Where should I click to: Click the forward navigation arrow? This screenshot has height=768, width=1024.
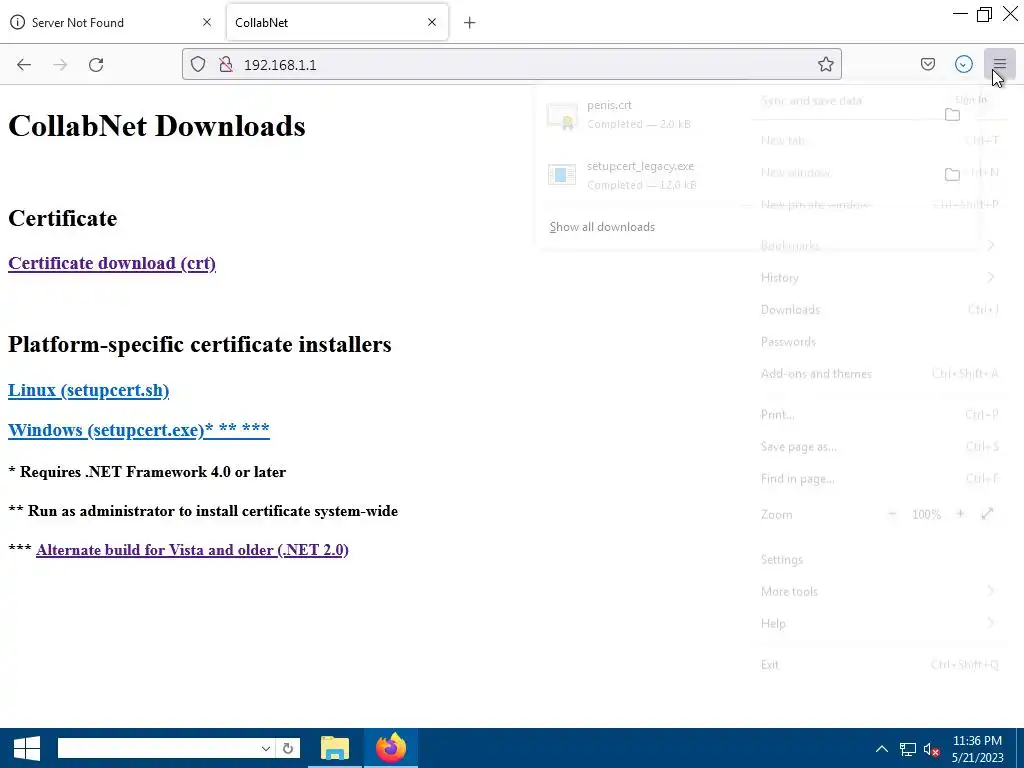[60, 65]
